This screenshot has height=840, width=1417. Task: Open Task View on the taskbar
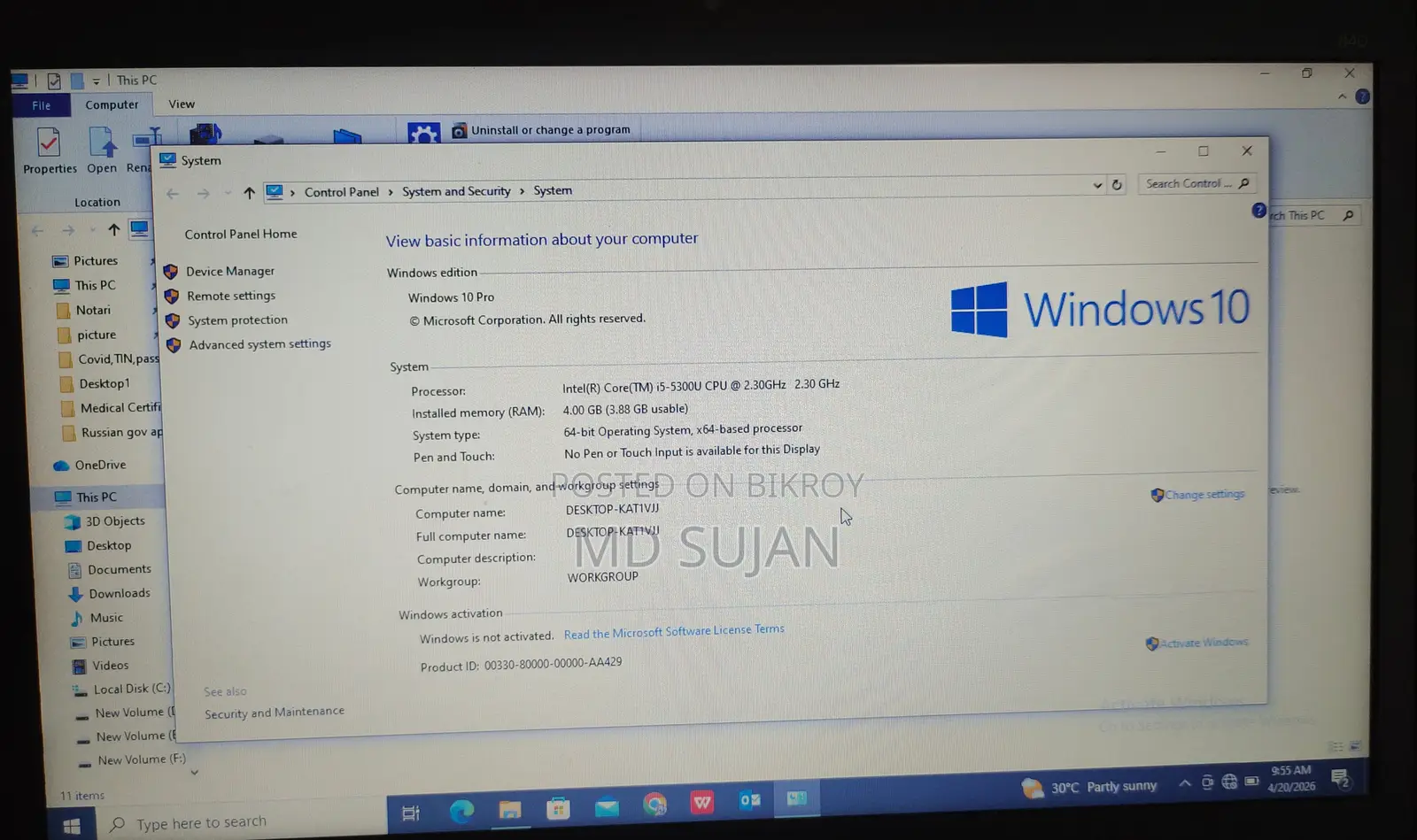(x=411, y=813)
